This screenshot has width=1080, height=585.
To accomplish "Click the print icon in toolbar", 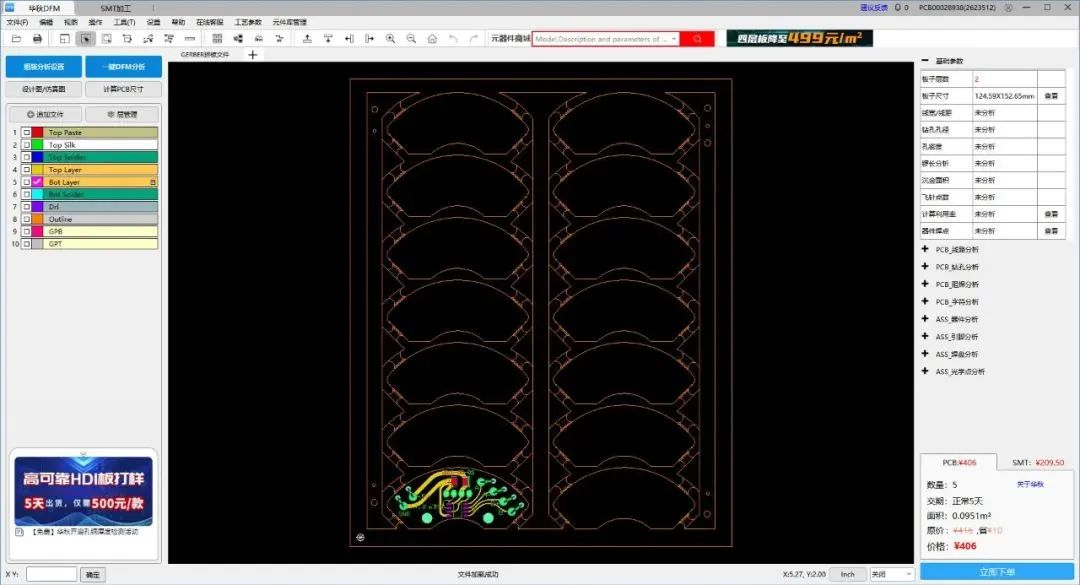I will coord(37,39).
